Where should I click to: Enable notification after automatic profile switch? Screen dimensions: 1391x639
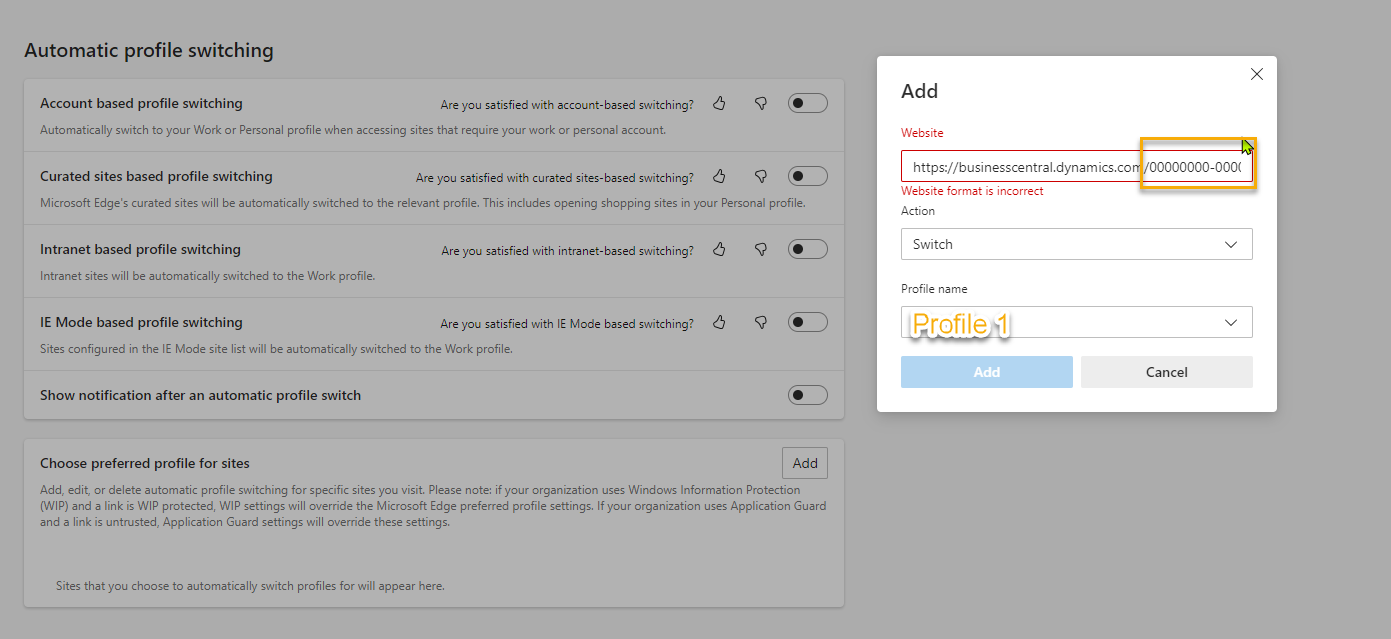click(807, 394)
